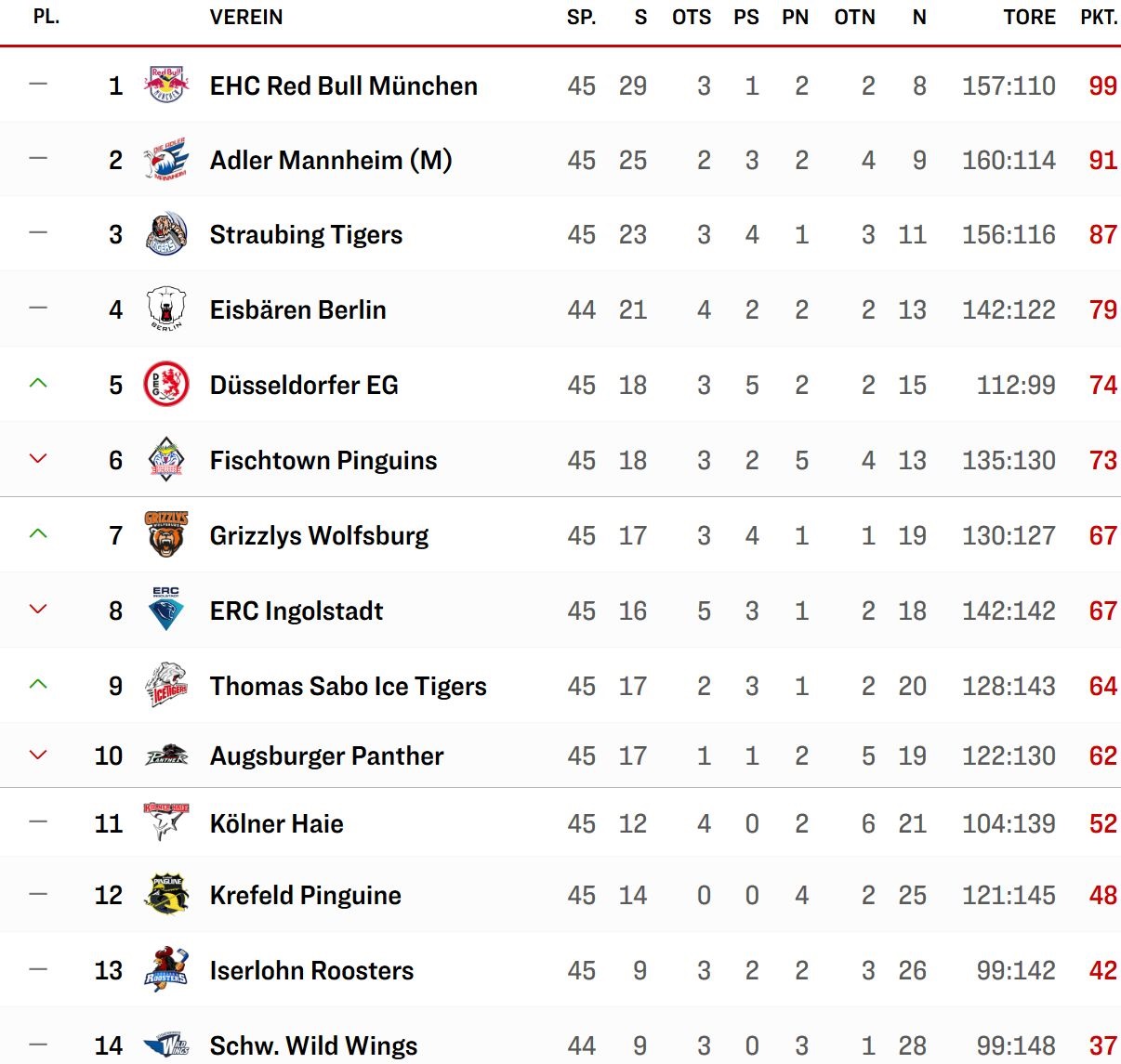Follow the Schw. Wild Wings link
Image resolution: width=1121 pixels, height=1064 pixels.
314,1045
